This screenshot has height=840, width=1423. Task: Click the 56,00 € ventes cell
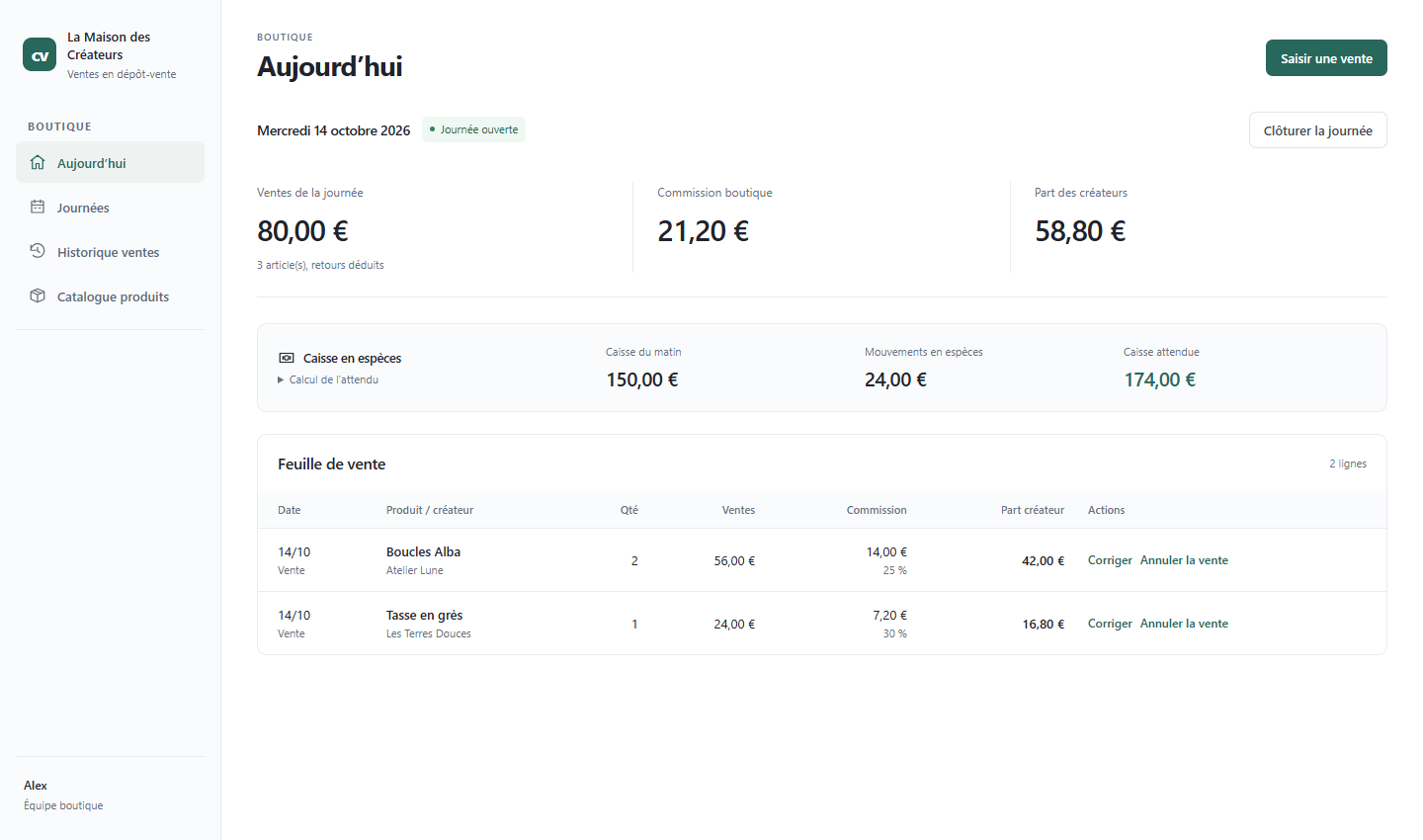(x=734, y=560)
